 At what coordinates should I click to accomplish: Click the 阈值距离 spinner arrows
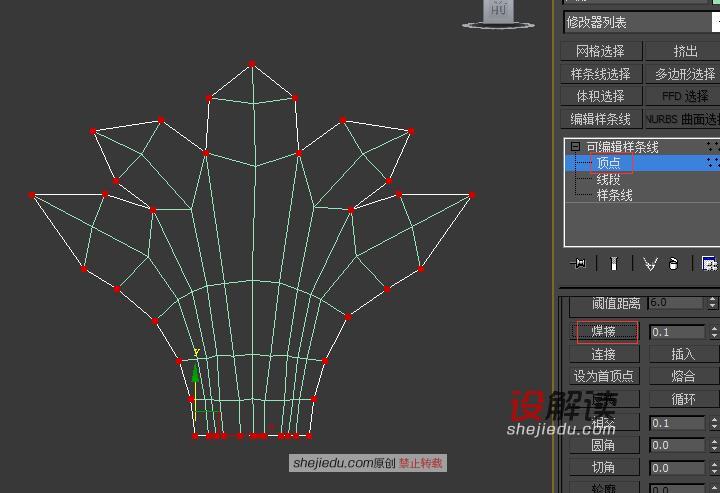pos(712,303)
